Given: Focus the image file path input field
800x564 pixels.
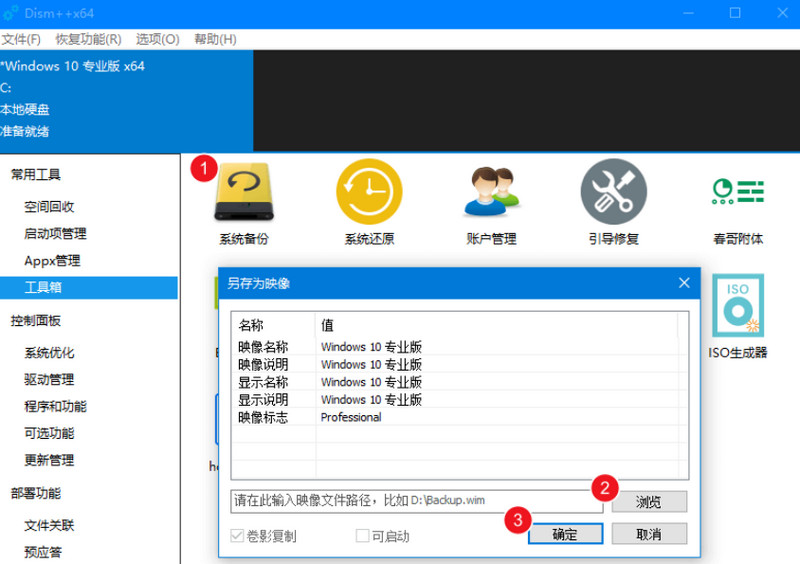Looking at the screenshot, I should 416,501.
